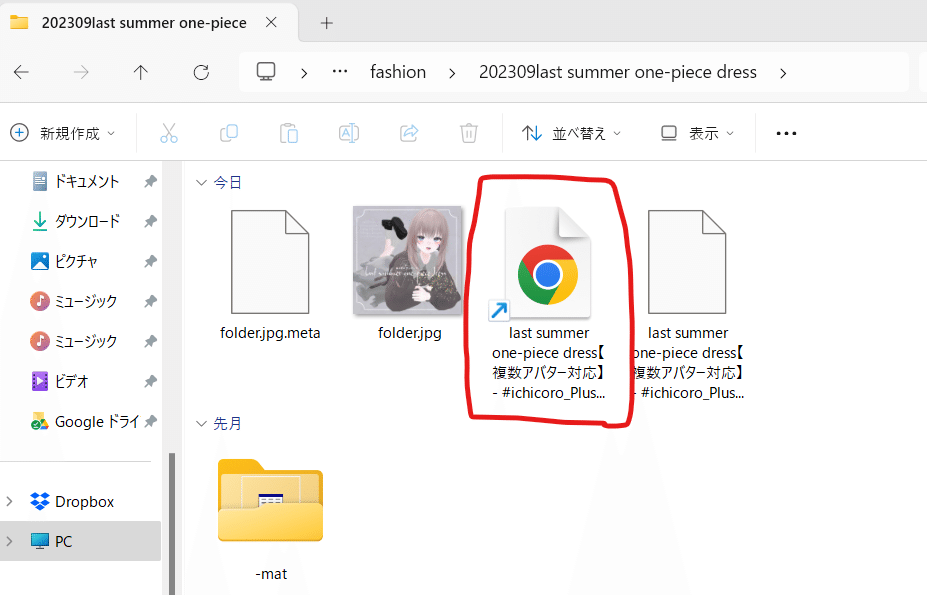
Task: Open collapsed path ellipsis in address bar
Action: point(340,72)
